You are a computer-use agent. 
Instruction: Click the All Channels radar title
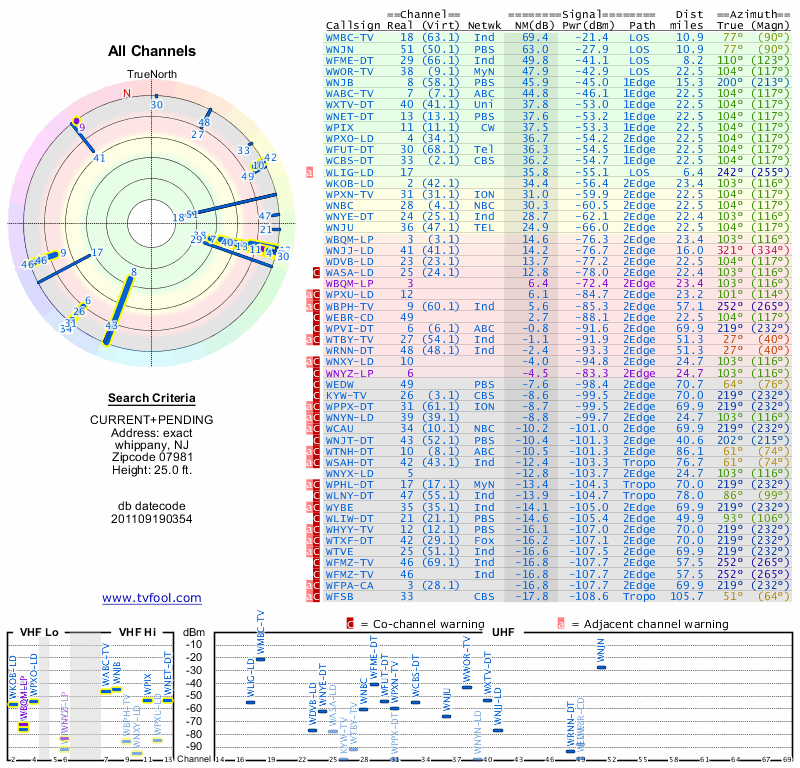pos(152,51)
